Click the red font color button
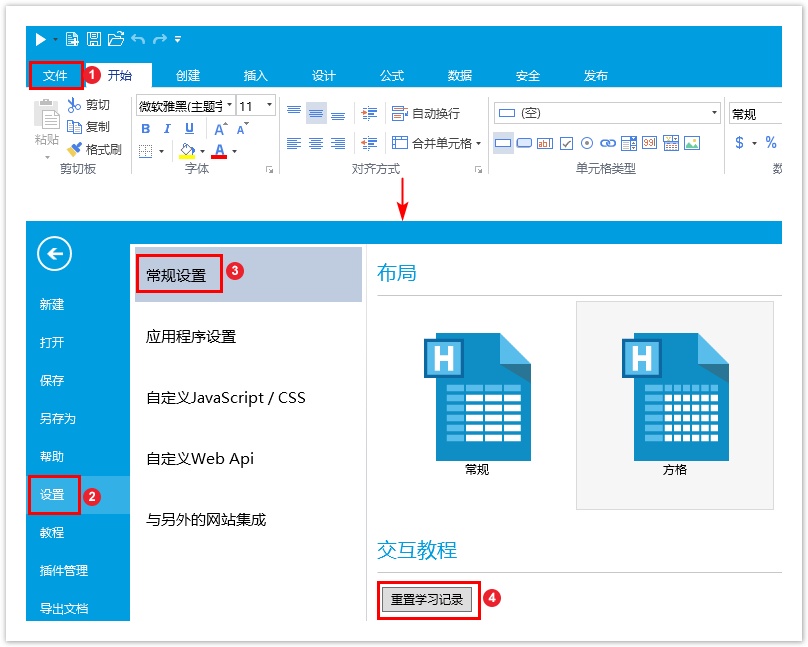 coord(219,150)
